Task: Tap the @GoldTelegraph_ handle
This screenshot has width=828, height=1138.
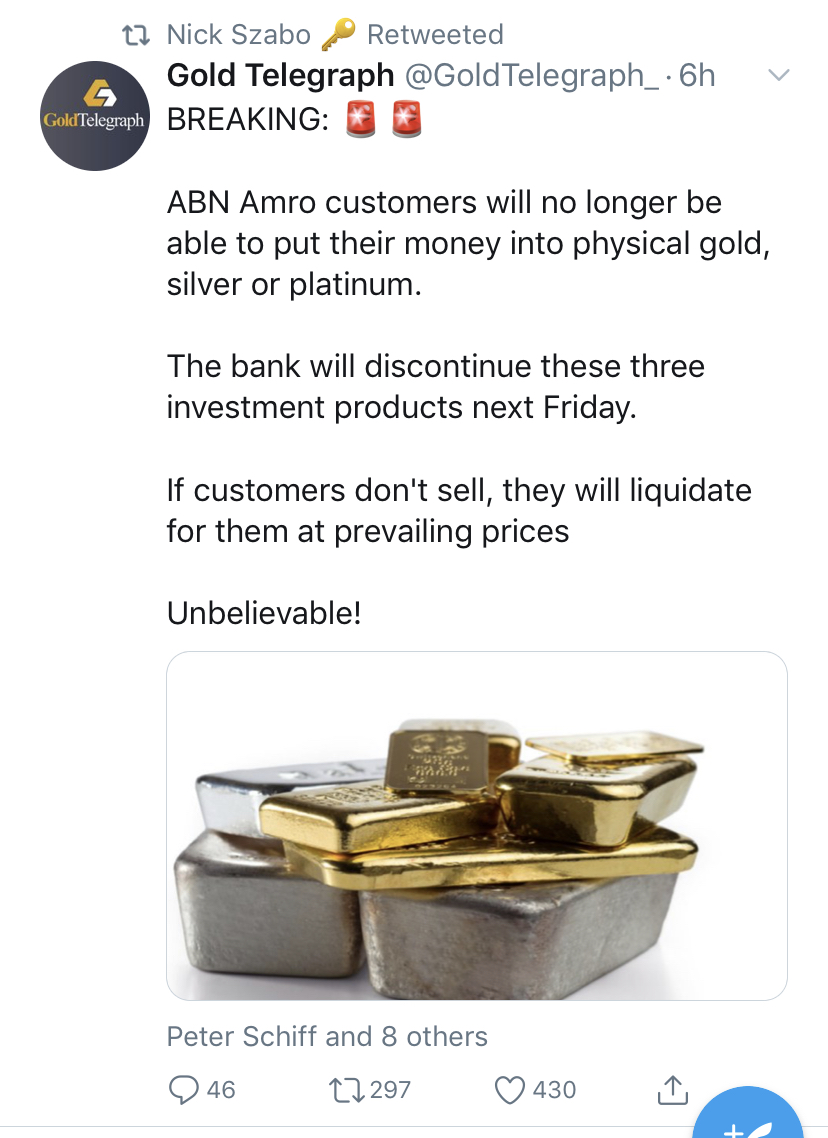Action: [530, 76]
